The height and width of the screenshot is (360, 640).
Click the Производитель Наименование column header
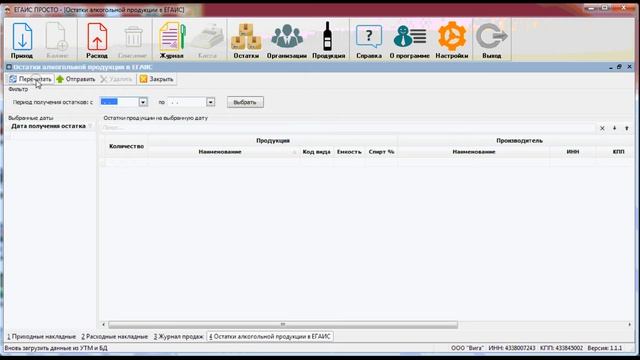tap(473, 152)
